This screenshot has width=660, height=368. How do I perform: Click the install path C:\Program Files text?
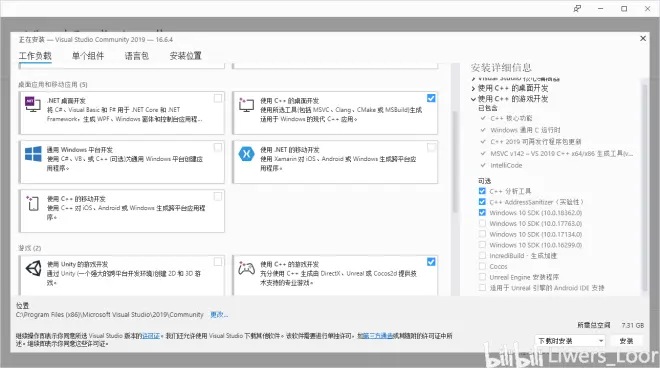(109, 315)
